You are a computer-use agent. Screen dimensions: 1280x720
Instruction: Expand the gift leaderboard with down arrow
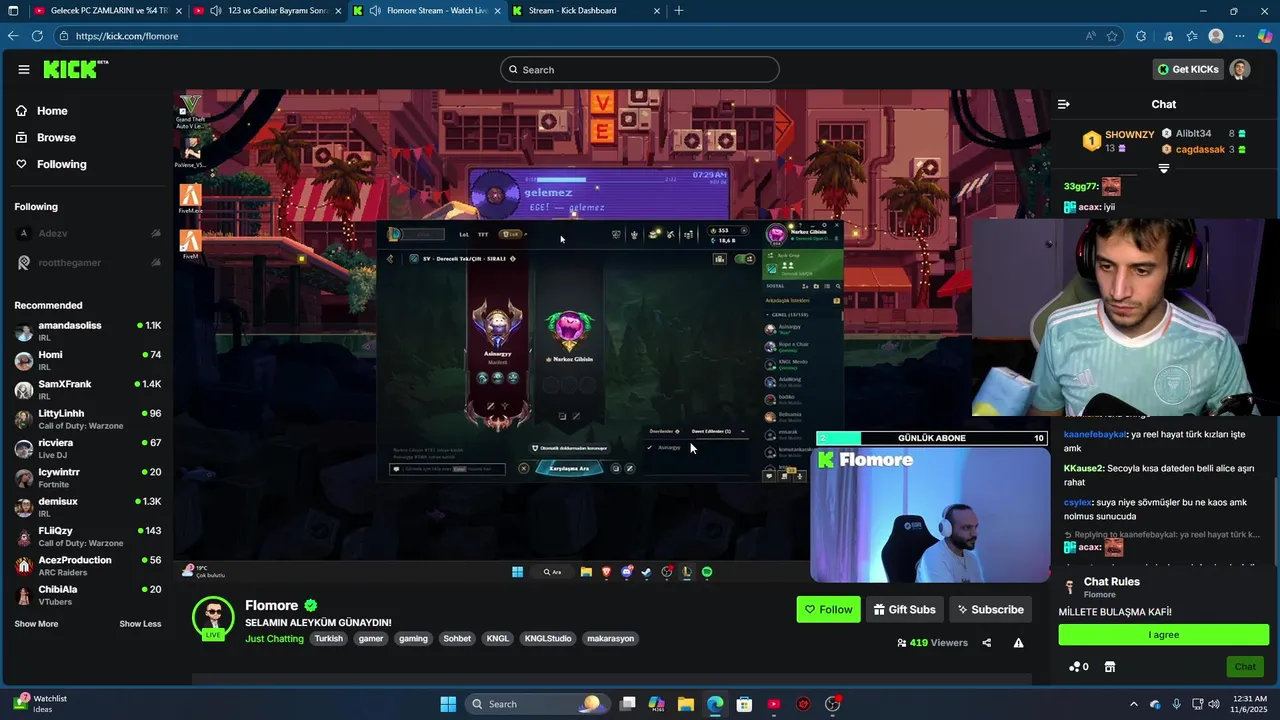1163,169
